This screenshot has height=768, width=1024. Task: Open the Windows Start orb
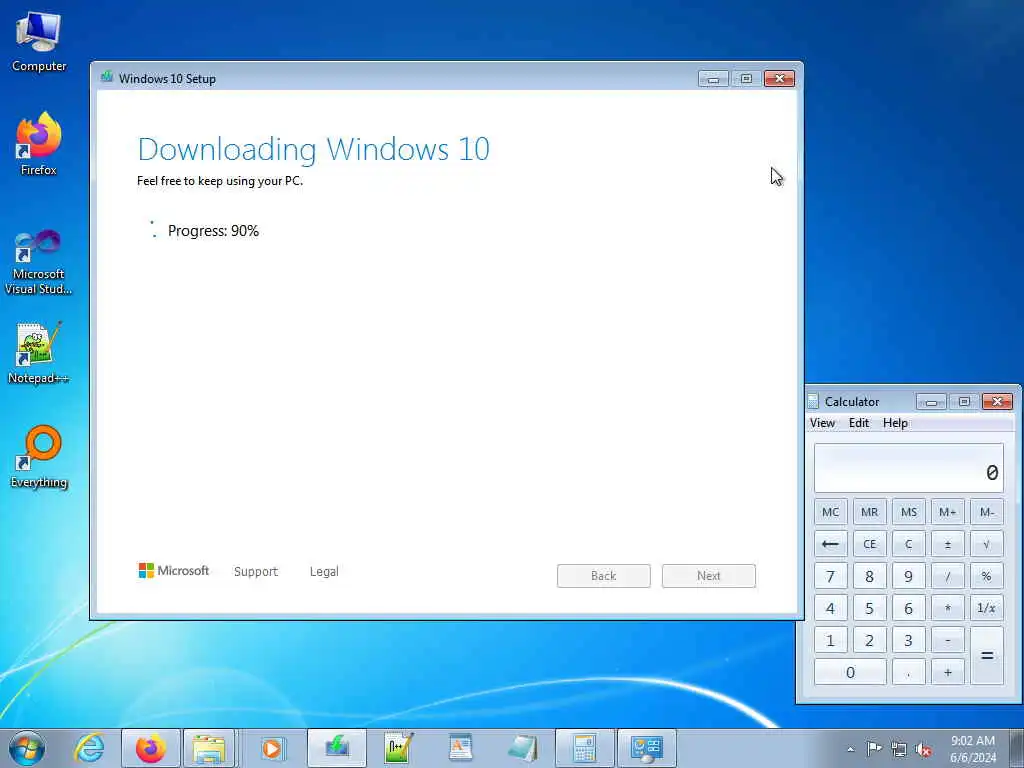[x=27, y=748]
